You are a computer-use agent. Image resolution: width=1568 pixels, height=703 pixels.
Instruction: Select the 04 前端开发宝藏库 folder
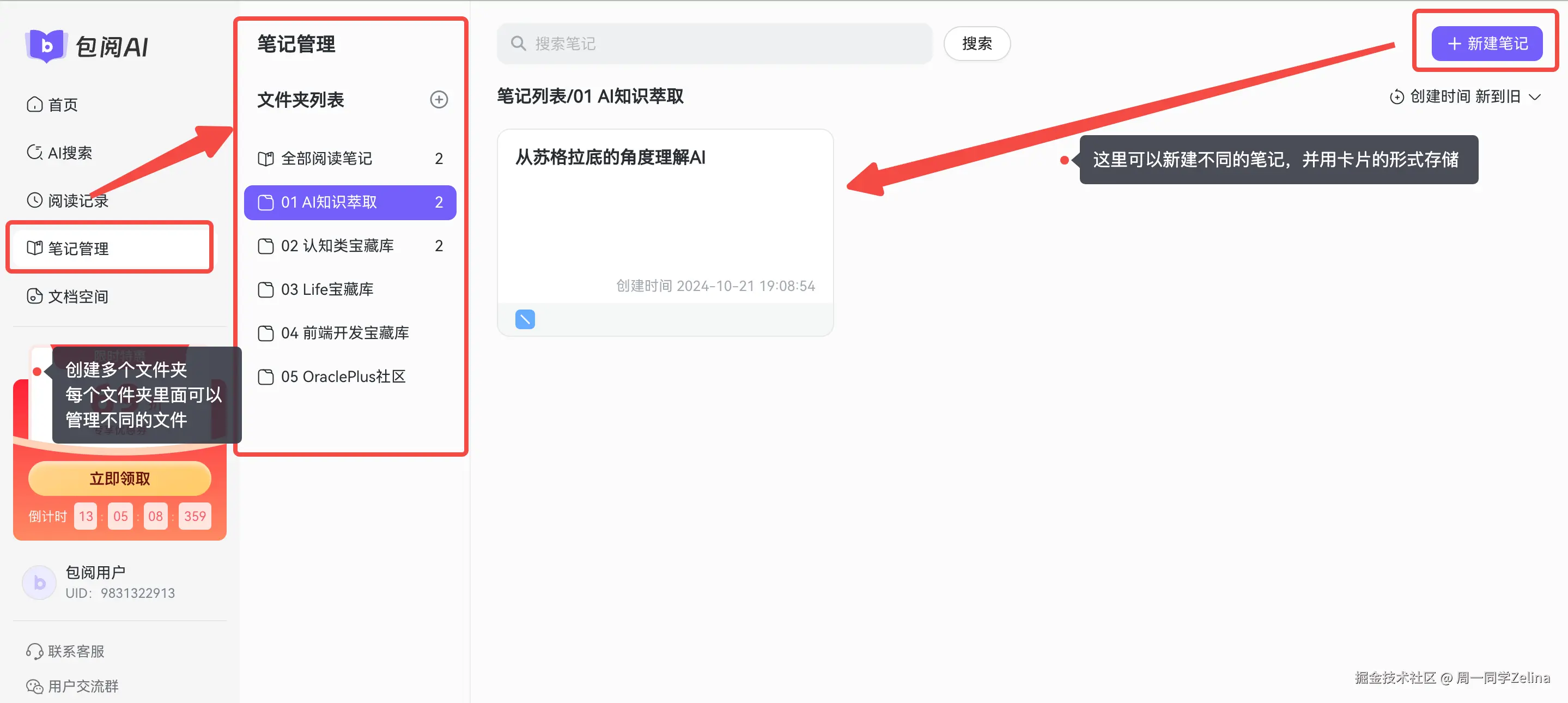[x=344, y=333]
